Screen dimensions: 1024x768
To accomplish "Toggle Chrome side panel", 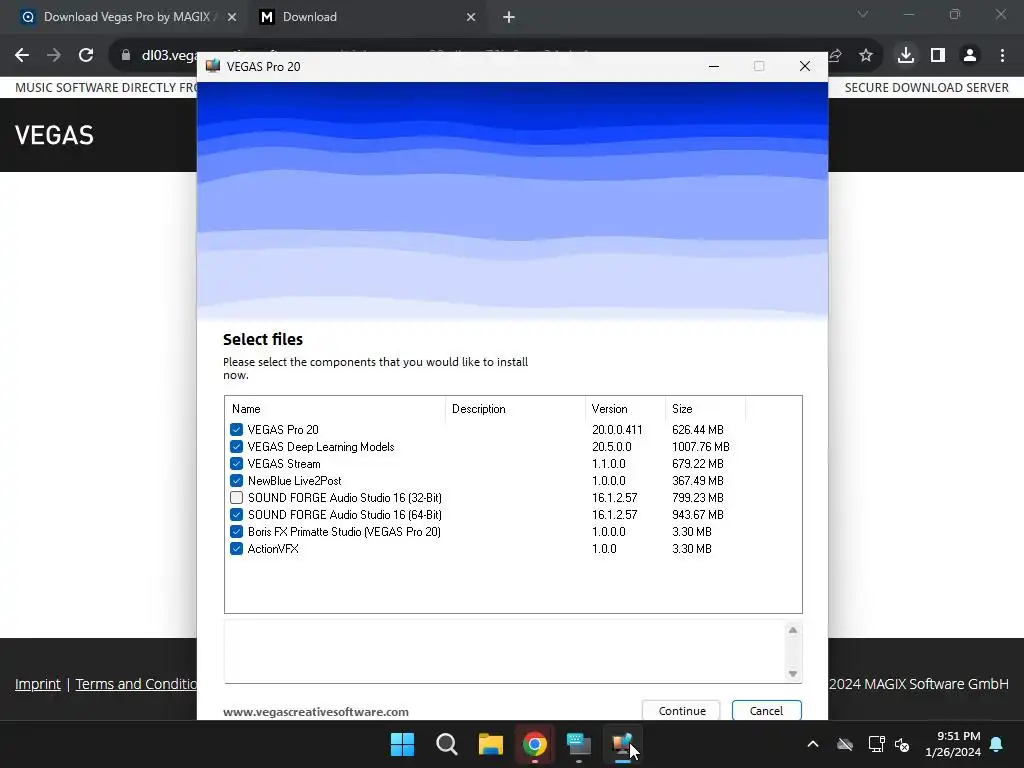I will tap(938, 56).
